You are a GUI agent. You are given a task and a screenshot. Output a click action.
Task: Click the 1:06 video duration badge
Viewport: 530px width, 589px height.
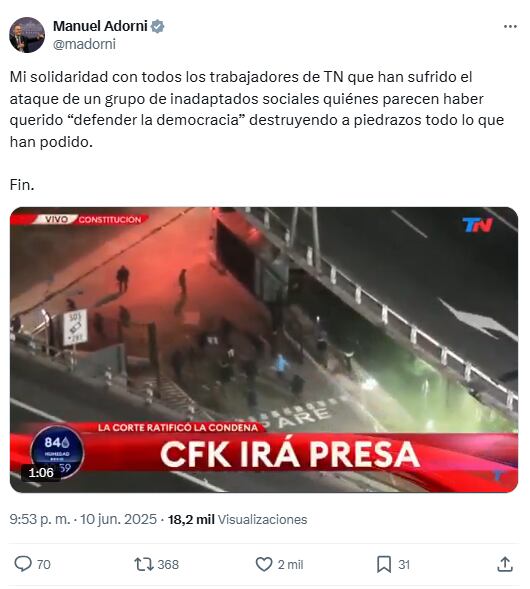[x=41, y=472]
